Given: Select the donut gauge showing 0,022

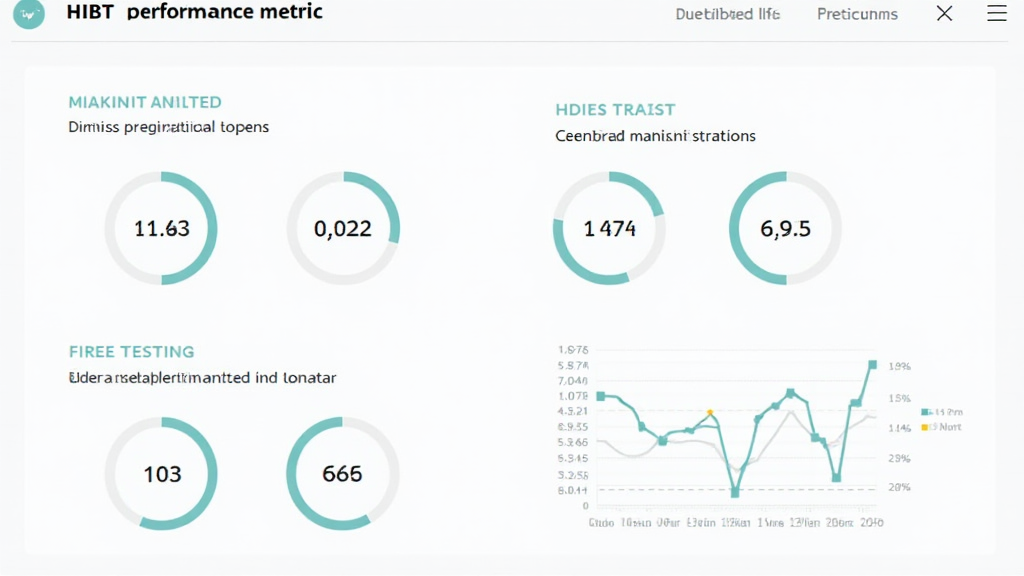Looking at the screenshot, I should click(x=343, y=228).
